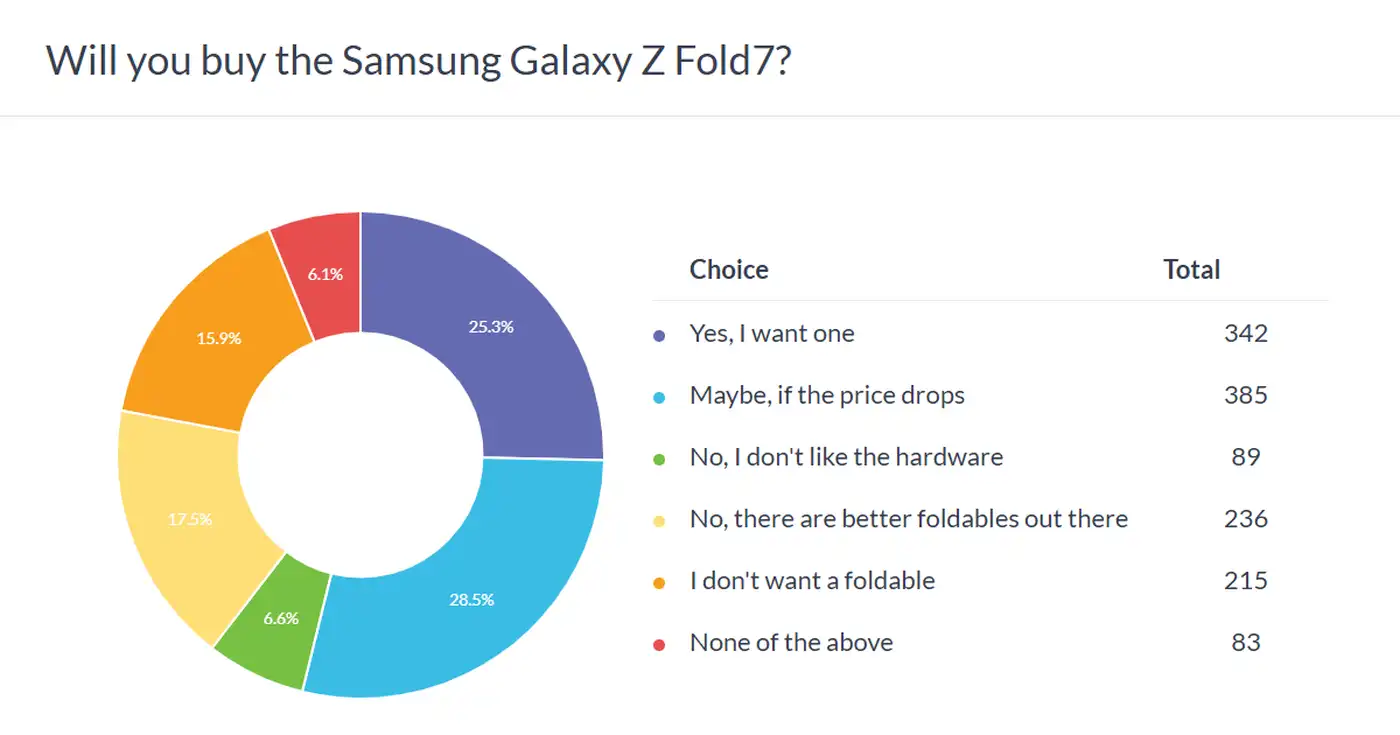Viewport: 1400px width, 735px height.
Task: Click the yellow better foldables legend dot
Action: pos(659,521)
